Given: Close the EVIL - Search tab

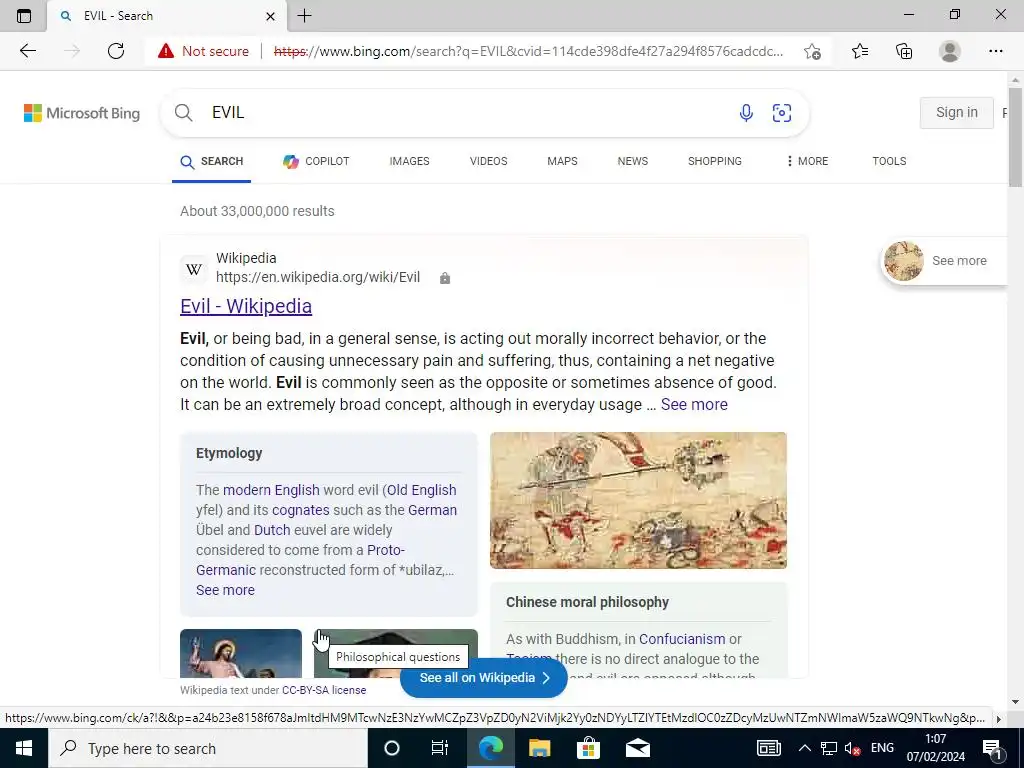Looking at the screenshot, I should [x=270, y=16].
